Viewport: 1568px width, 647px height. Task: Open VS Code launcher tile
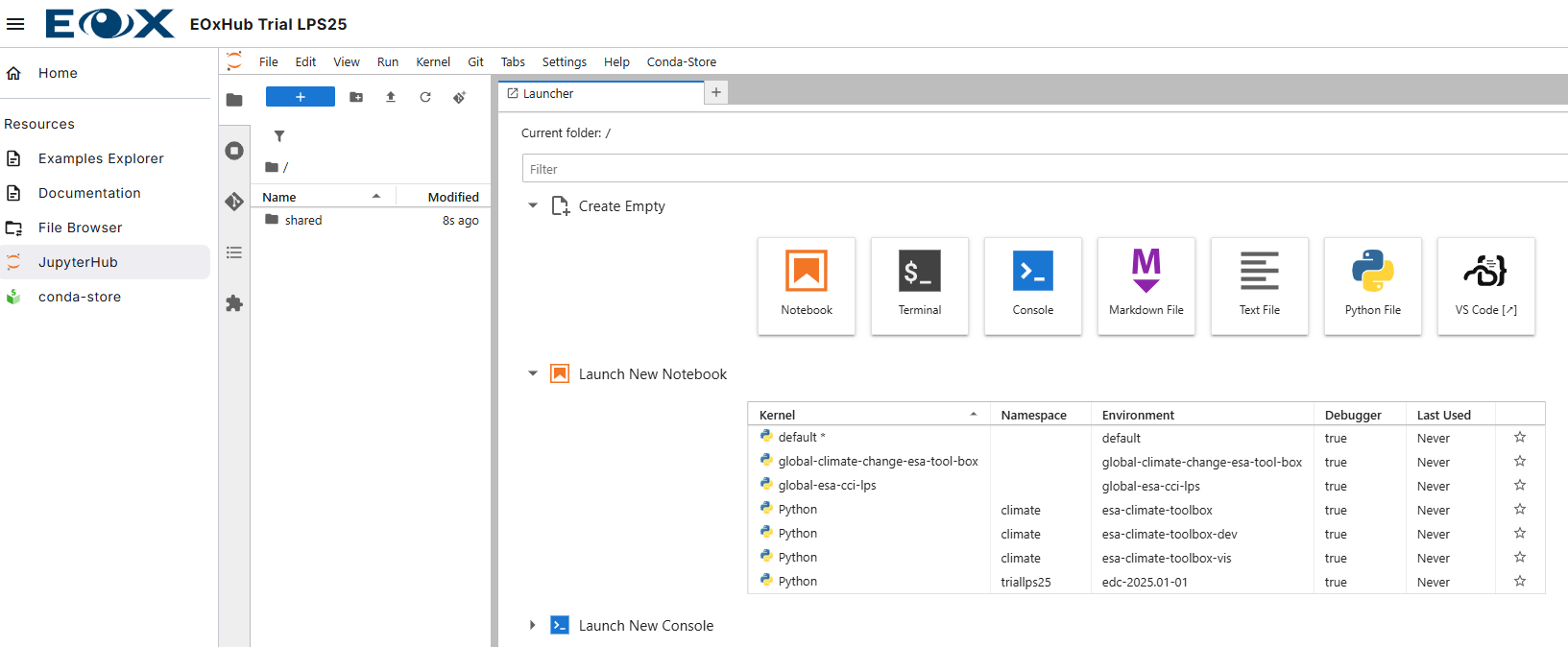click(x=1485, y=285)
